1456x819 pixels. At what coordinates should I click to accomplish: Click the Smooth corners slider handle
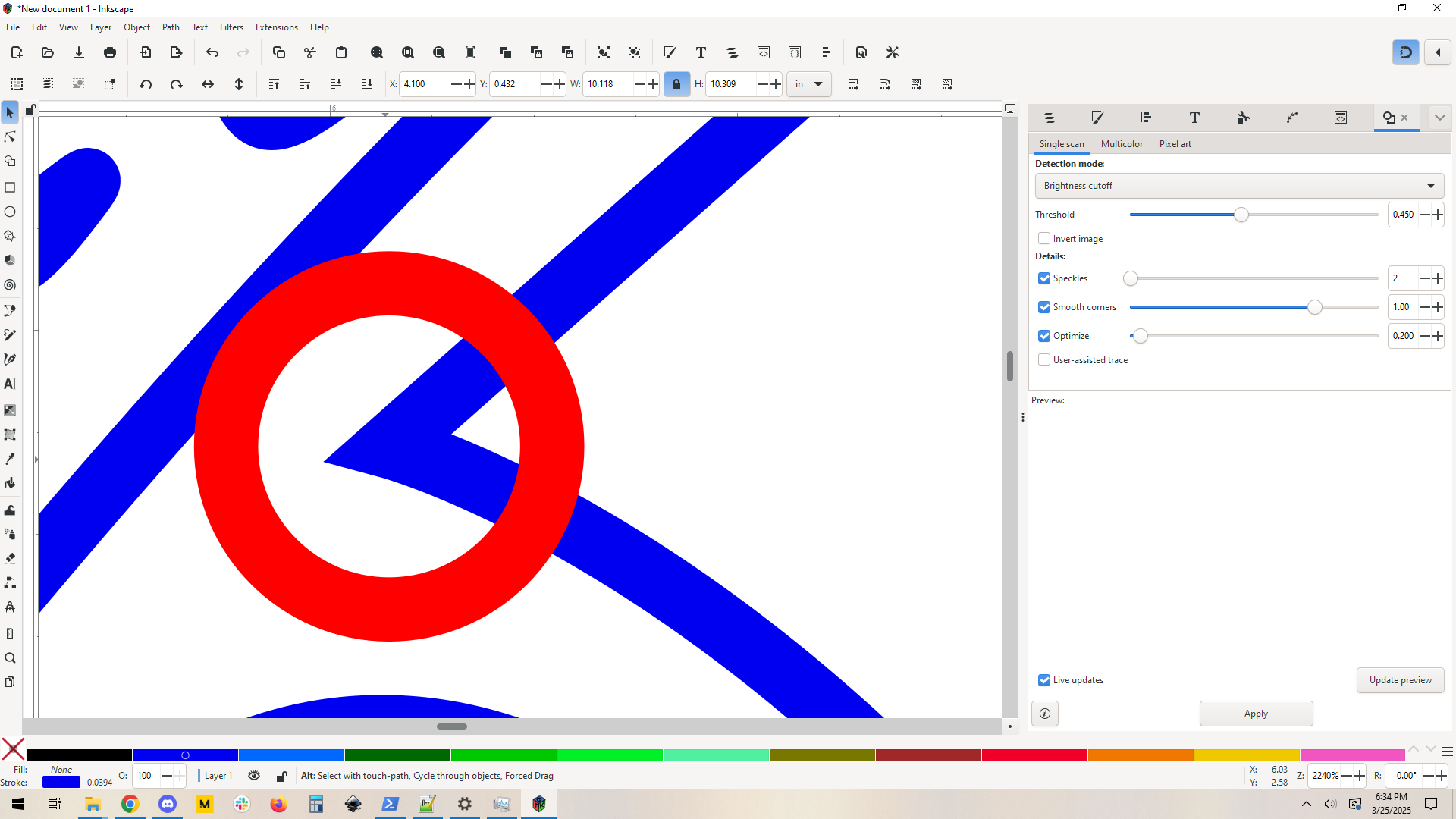coord(1315,307)
